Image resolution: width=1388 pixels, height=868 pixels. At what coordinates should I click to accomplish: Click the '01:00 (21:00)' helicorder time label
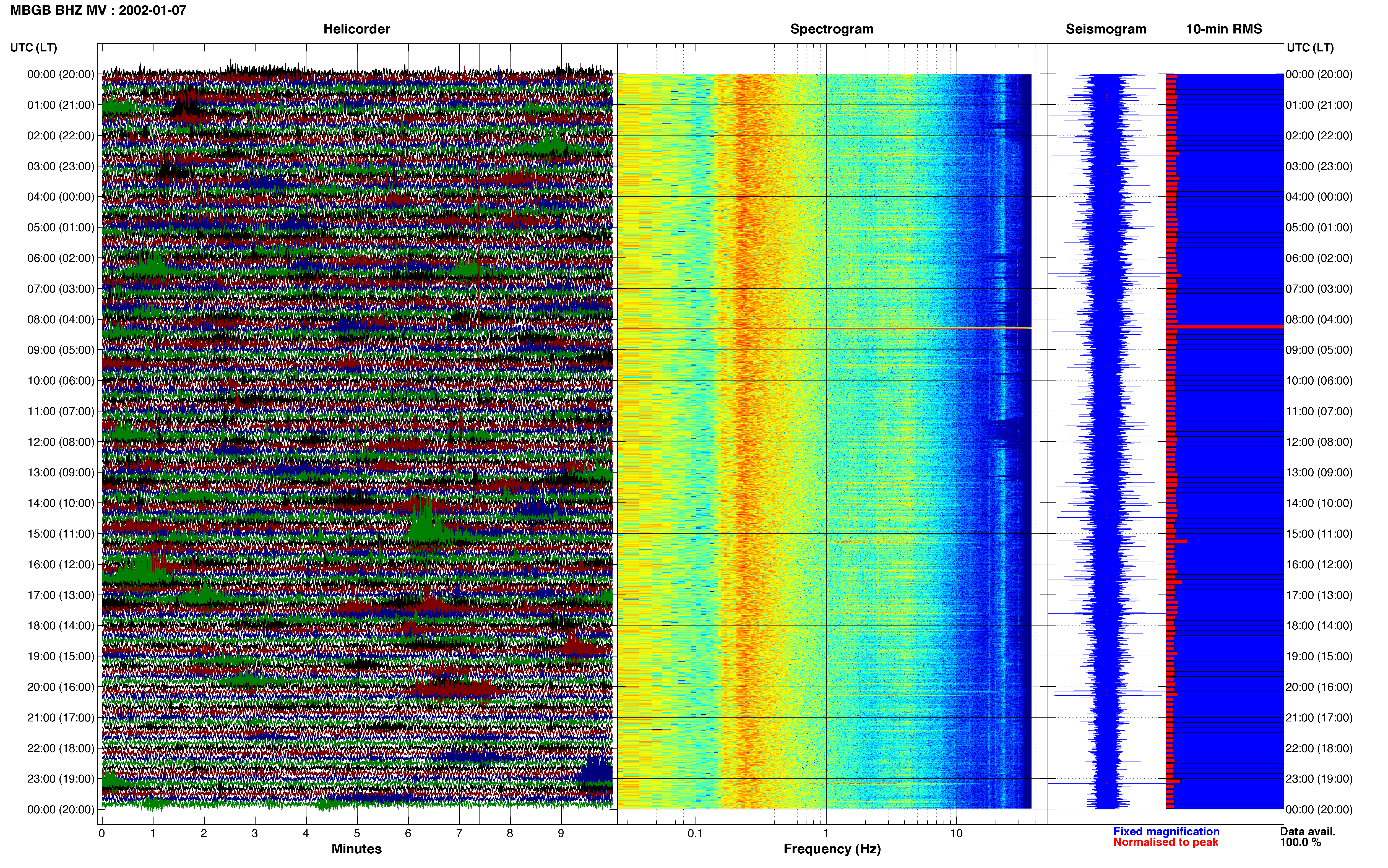(61, 105)
